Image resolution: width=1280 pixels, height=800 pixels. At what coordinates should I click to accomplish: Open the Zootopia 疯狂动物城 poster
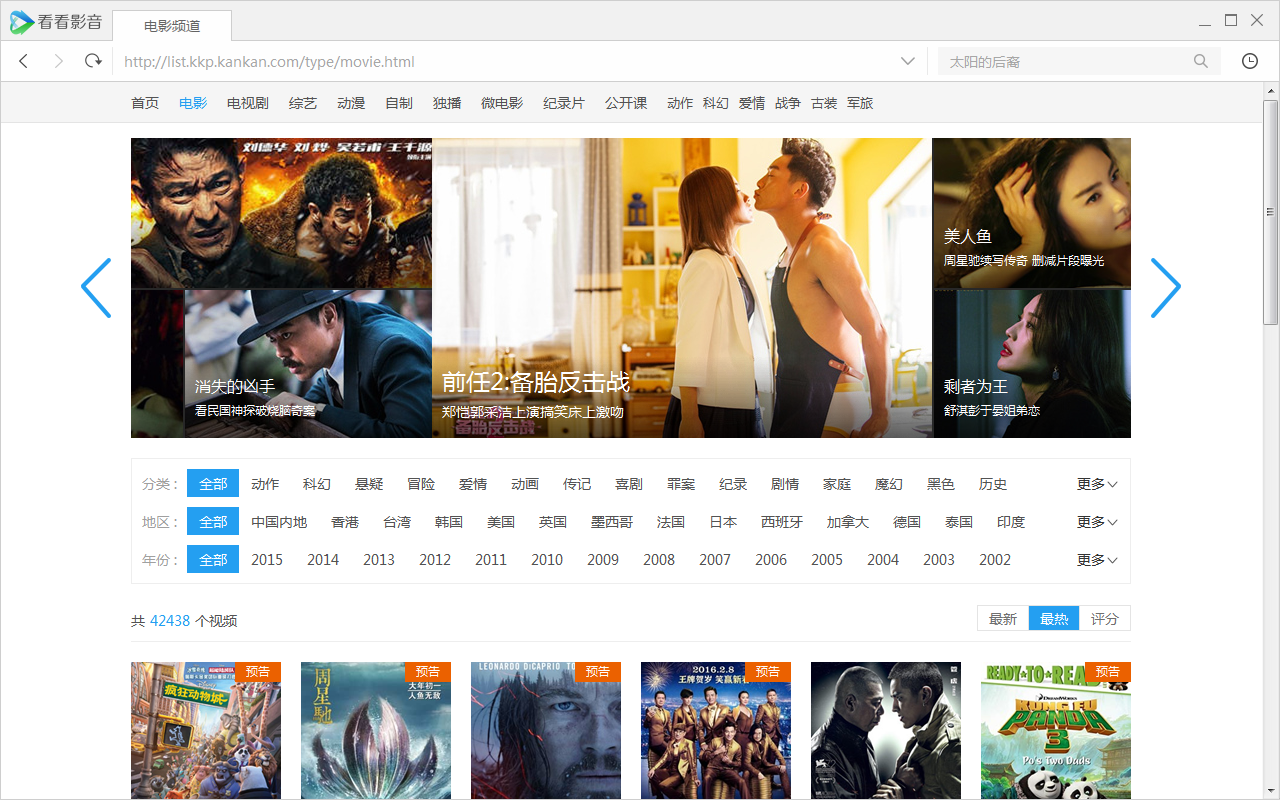(206, 730)
